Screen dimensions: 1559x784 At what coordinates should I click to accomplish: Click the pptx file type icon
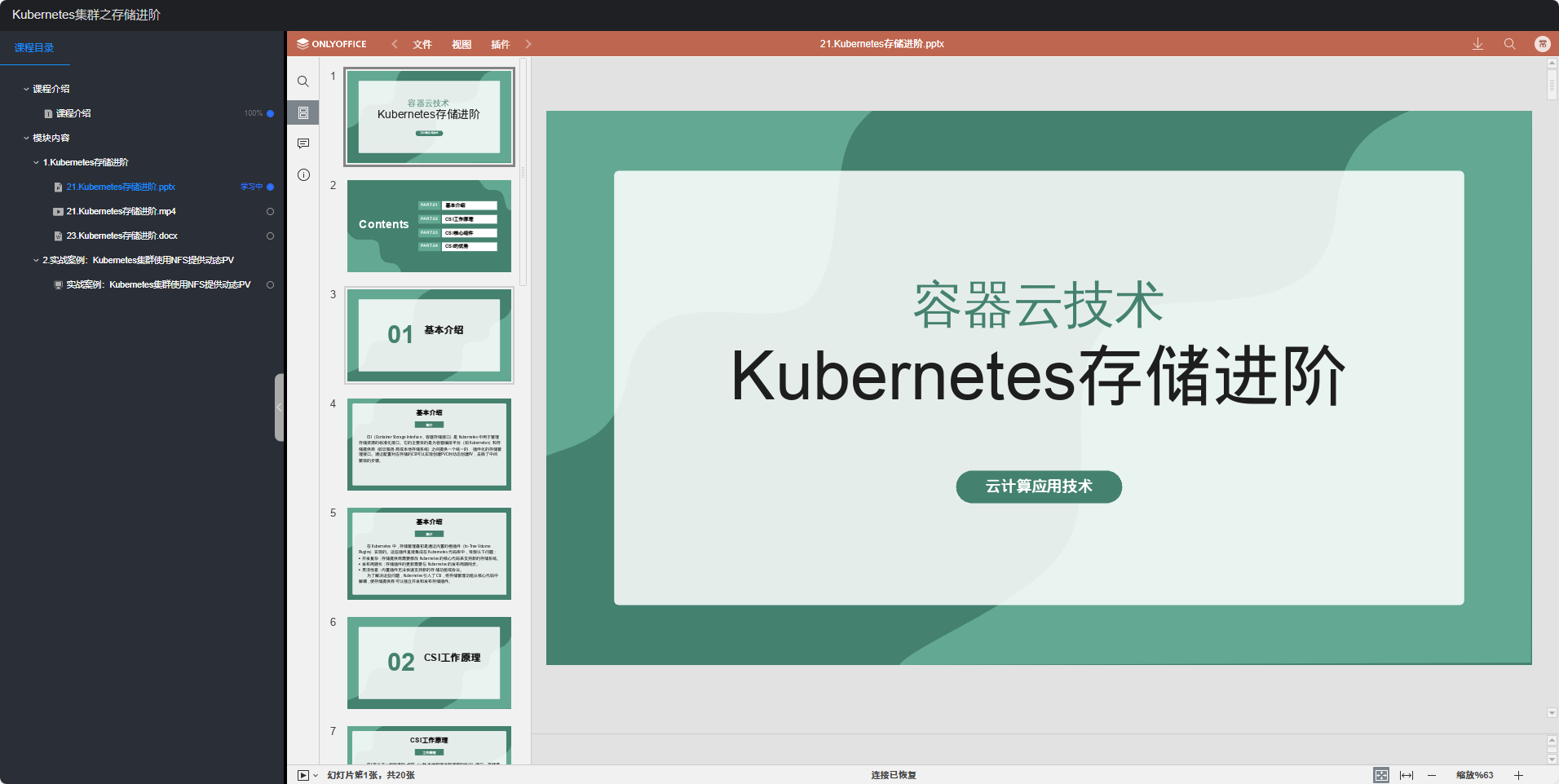(58, 187)
